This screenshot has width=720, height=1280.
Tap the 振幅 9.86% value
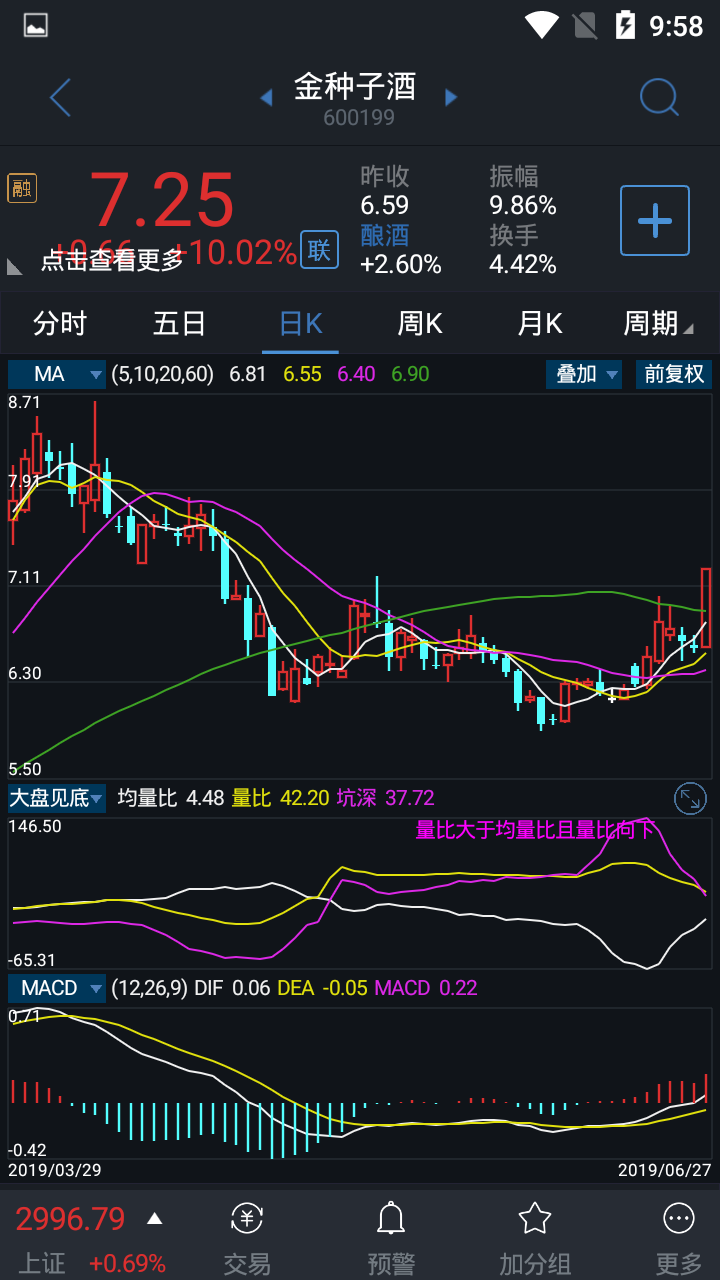coord(523,205)
